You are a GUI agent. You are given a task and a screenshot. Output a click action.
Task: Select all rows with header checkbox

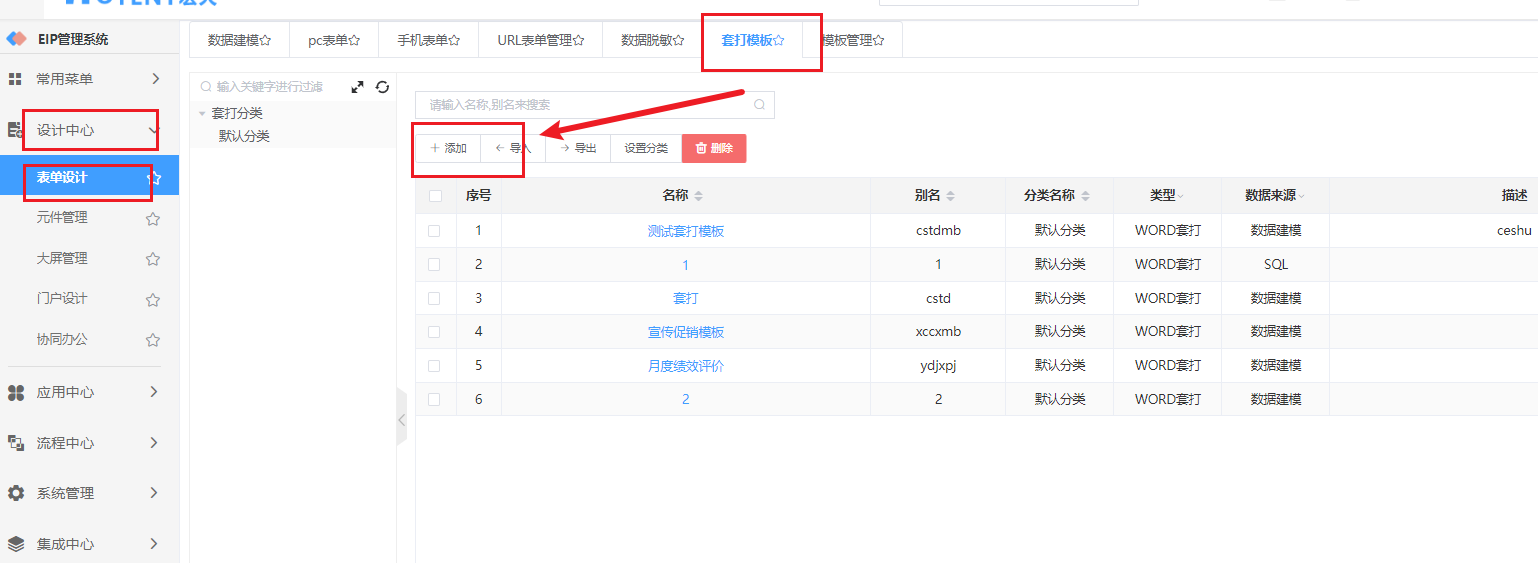pos(435,196)
